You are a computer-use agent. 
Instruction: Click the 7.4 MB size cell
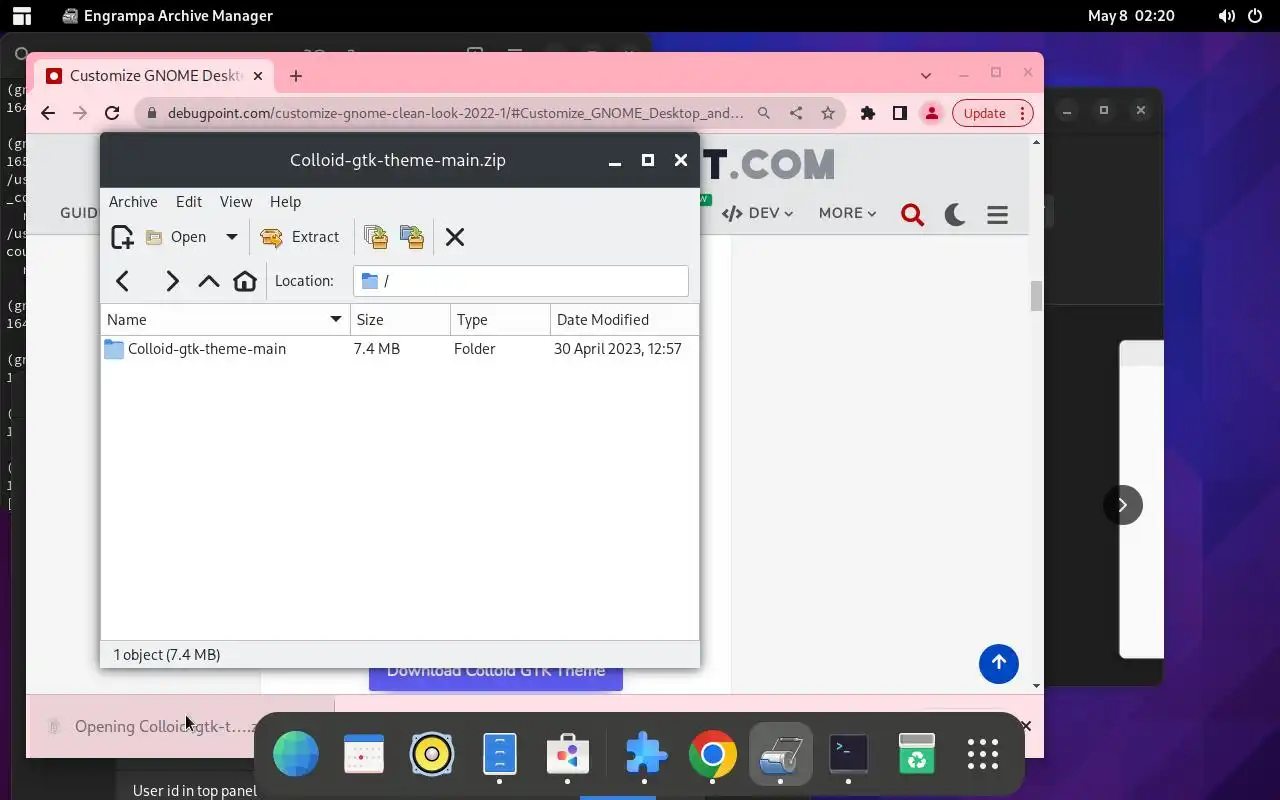[x=377, y=349]
